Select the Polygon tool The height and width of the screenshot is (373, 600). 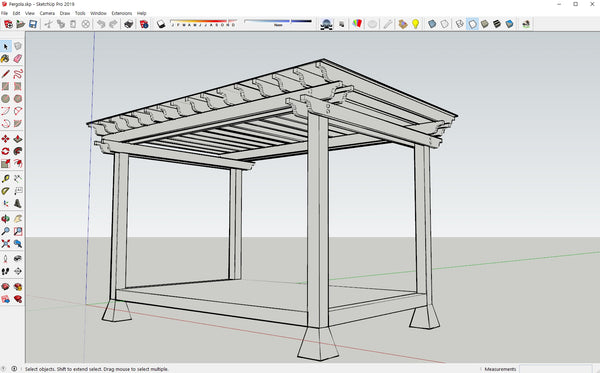click(18, 99)
